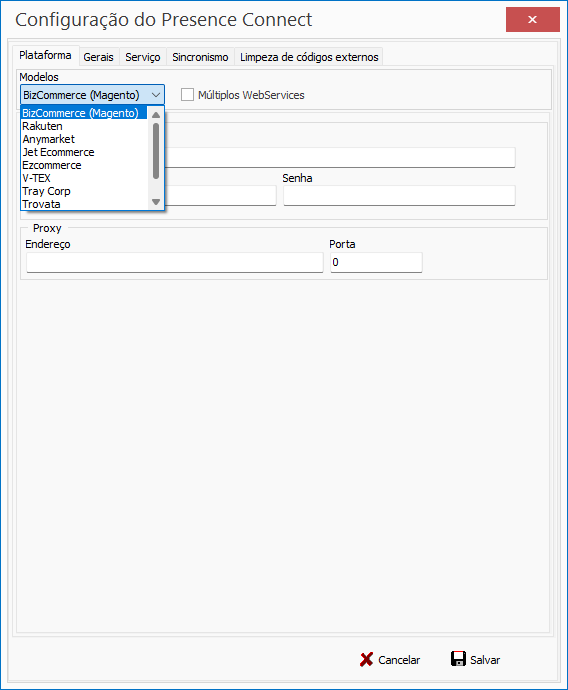Screen dimensions: 568x690
Task: Click the red X Cancelar icon
Action: [366, 659]
